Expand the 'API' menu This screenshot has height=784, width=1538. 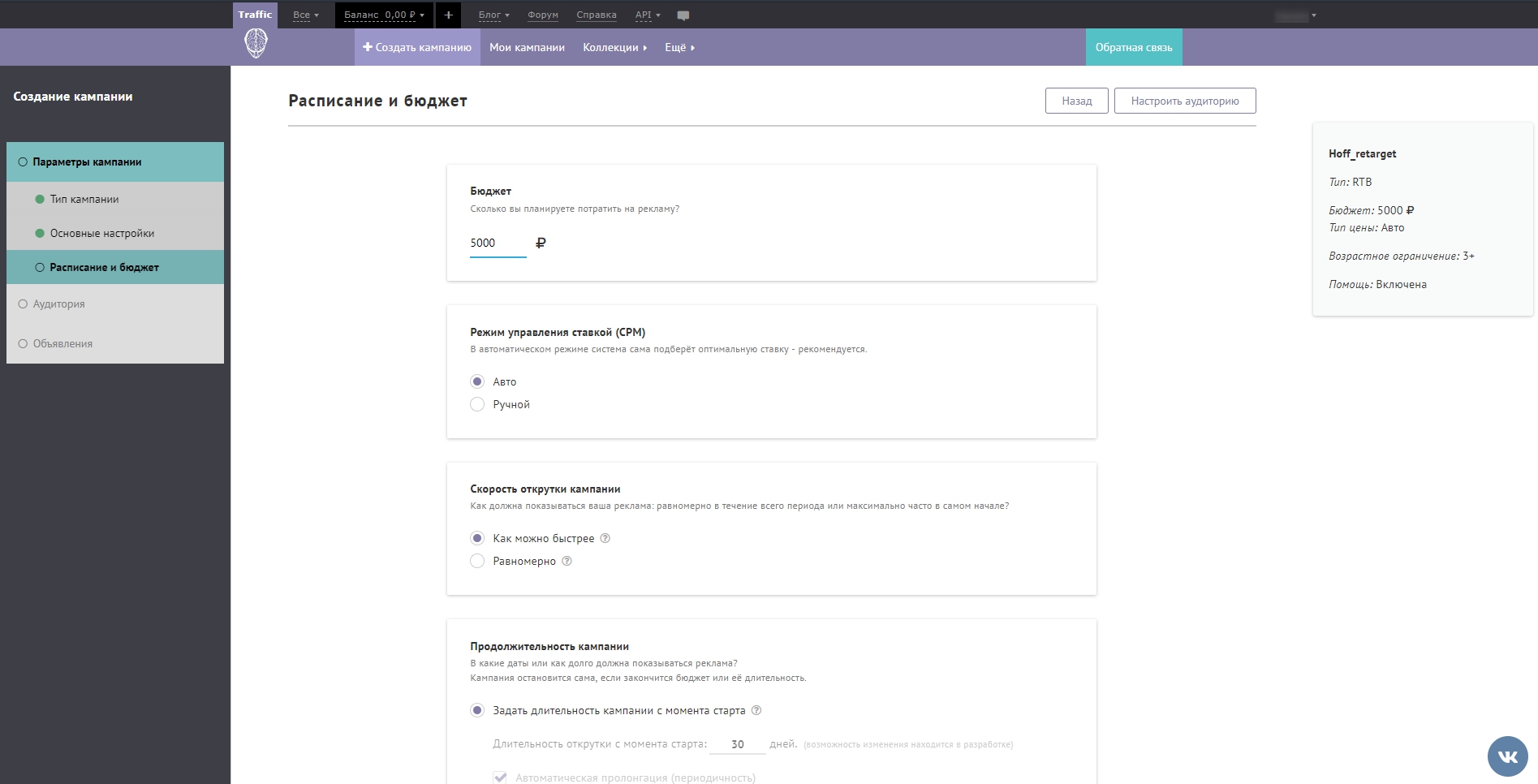pos(648,15)
